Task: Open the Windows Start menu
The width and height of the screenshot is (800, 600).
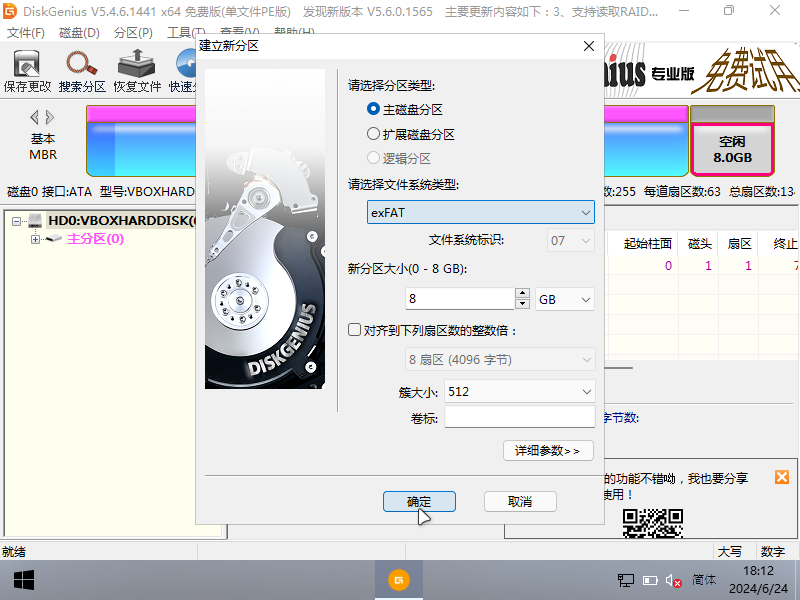Action: click(23, 580)
